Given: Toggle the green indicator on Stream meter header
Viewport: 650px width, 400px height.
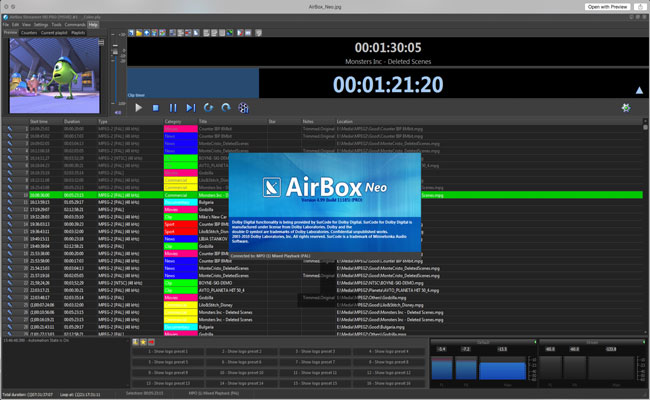Looking at the screenshot, I should [644, 342].
